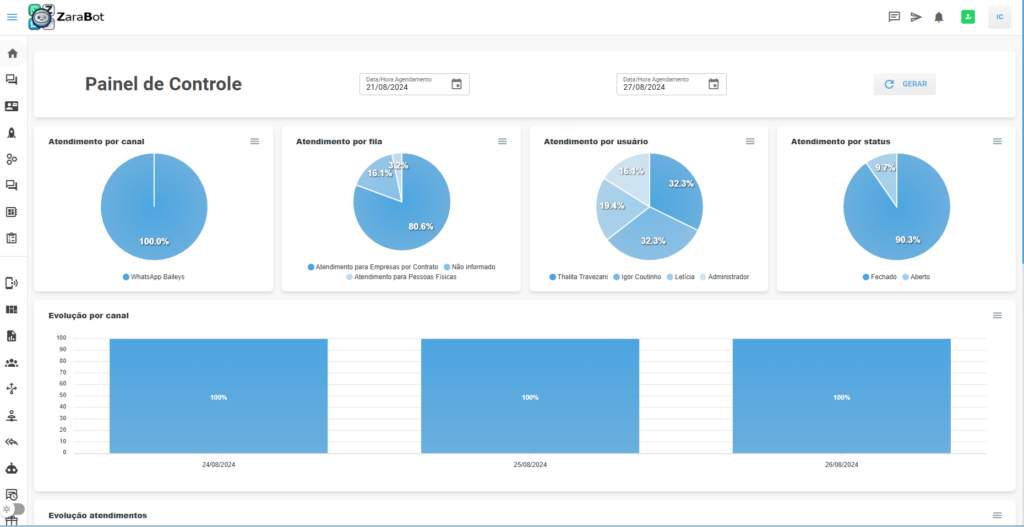The width and height of the screenshot is (1024, 527).
Task: Open Evolução por canal chart menu
Action: [997, 315]
